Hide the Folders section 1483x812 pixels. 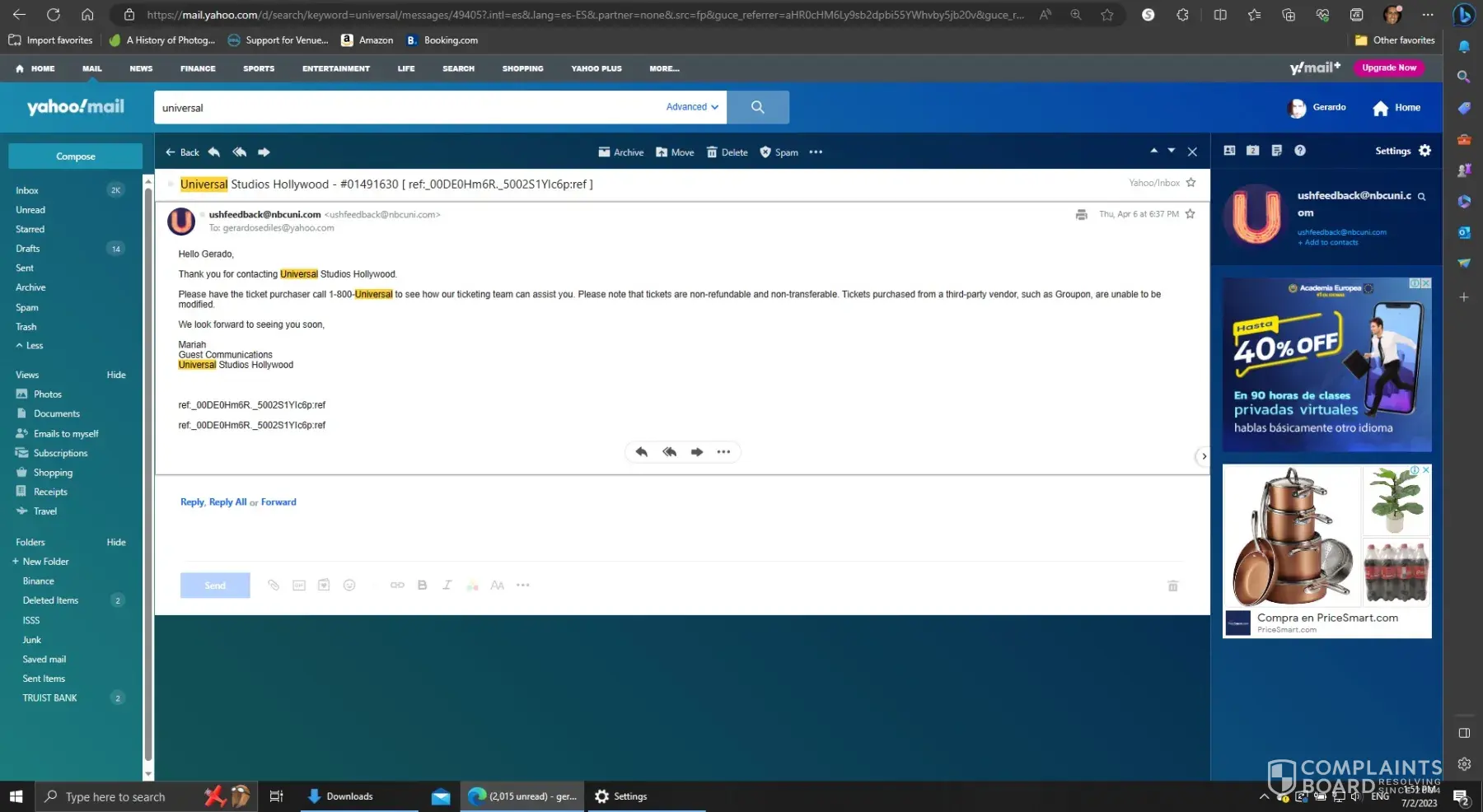click(x=116, y=543)
